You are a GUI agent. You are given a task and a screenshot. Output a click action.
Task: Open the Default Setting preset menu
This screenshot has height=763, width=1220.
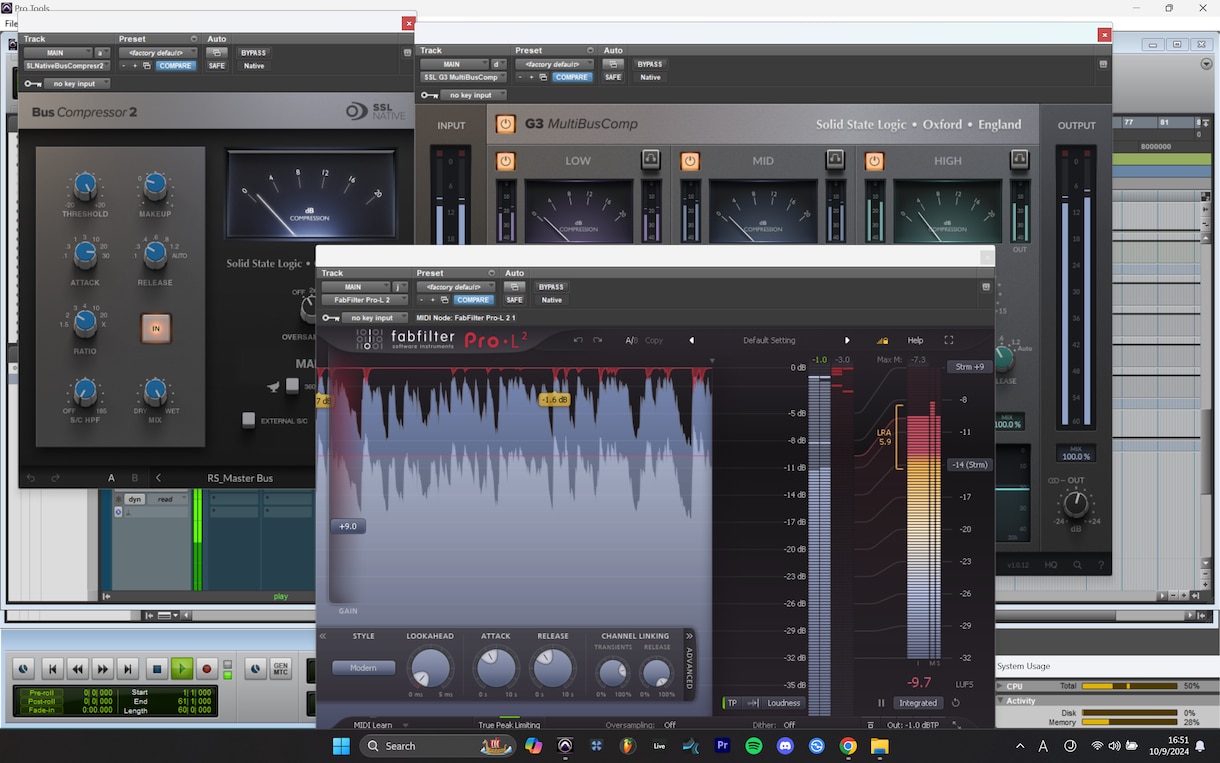tap(769, 340)
